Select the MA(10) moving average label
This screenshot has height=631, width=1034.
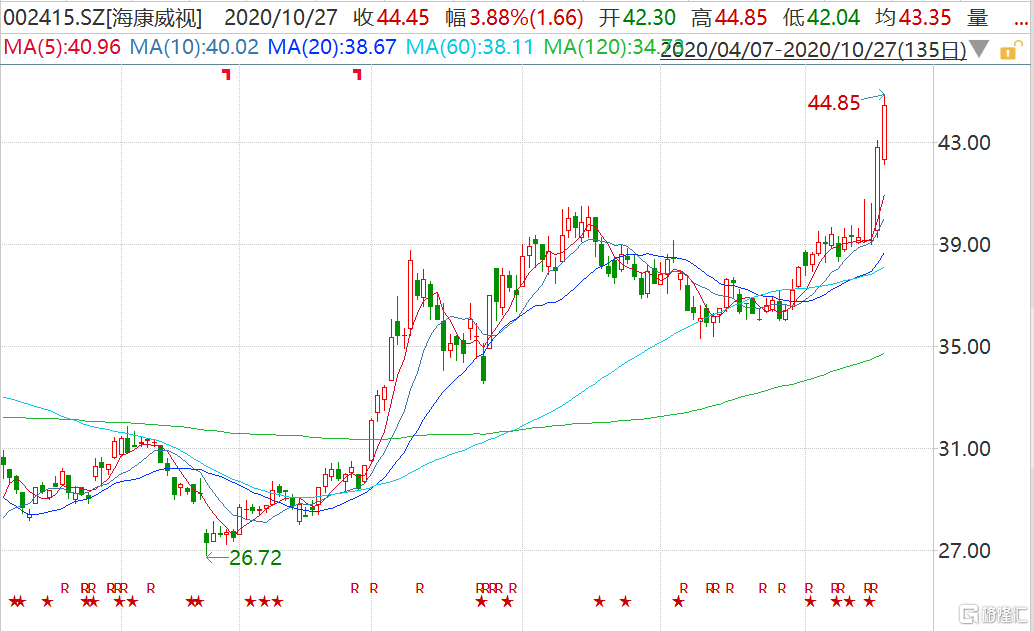point(195,47)
